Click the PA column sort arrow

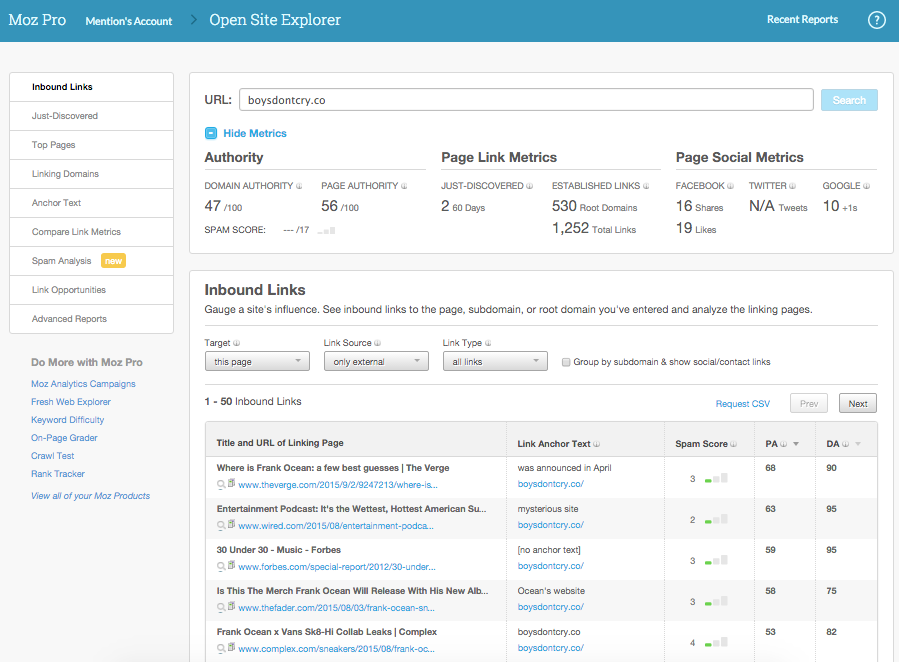click(796, 444)
